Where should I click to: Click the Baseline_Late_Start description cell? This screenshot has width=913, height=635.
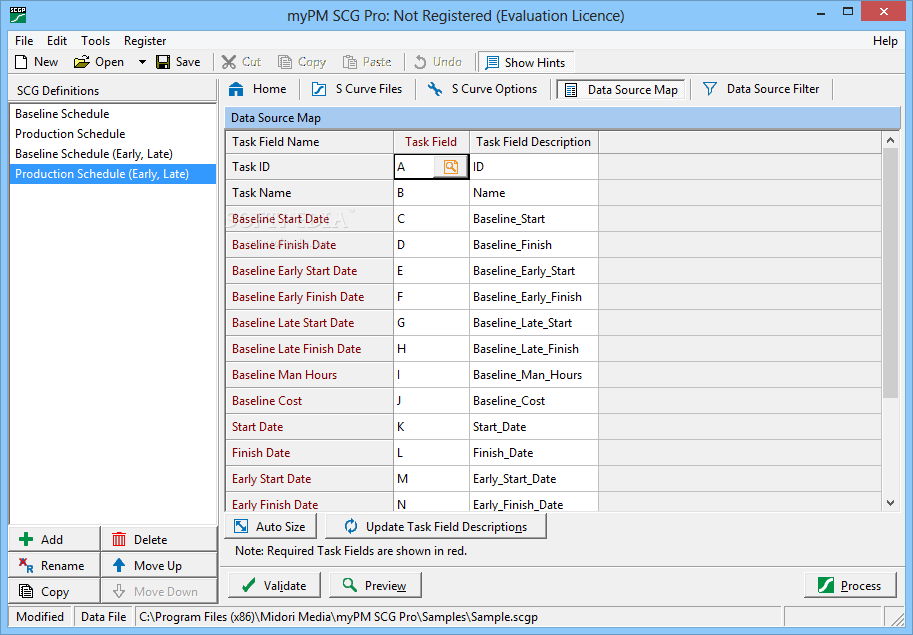pos(533,323)
